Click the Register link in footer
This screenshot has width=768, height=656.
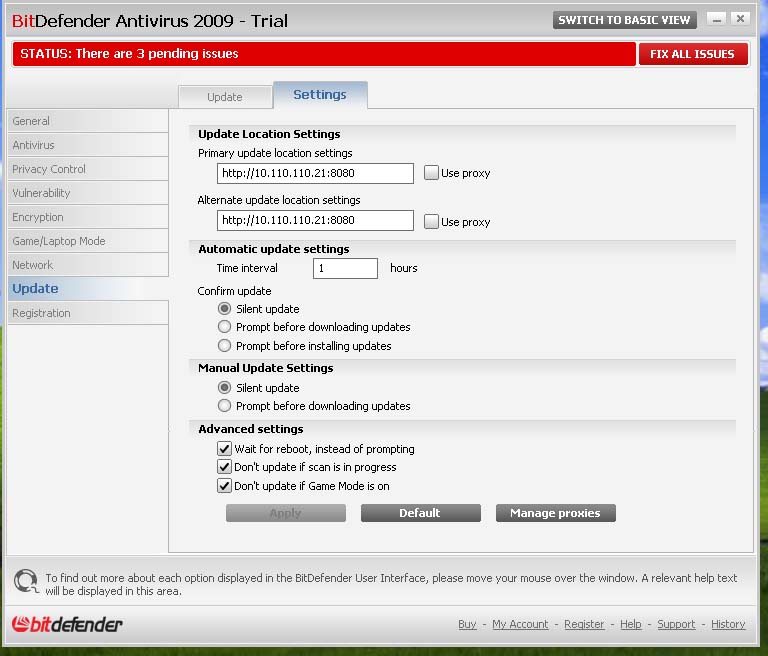tap(584, 624)
